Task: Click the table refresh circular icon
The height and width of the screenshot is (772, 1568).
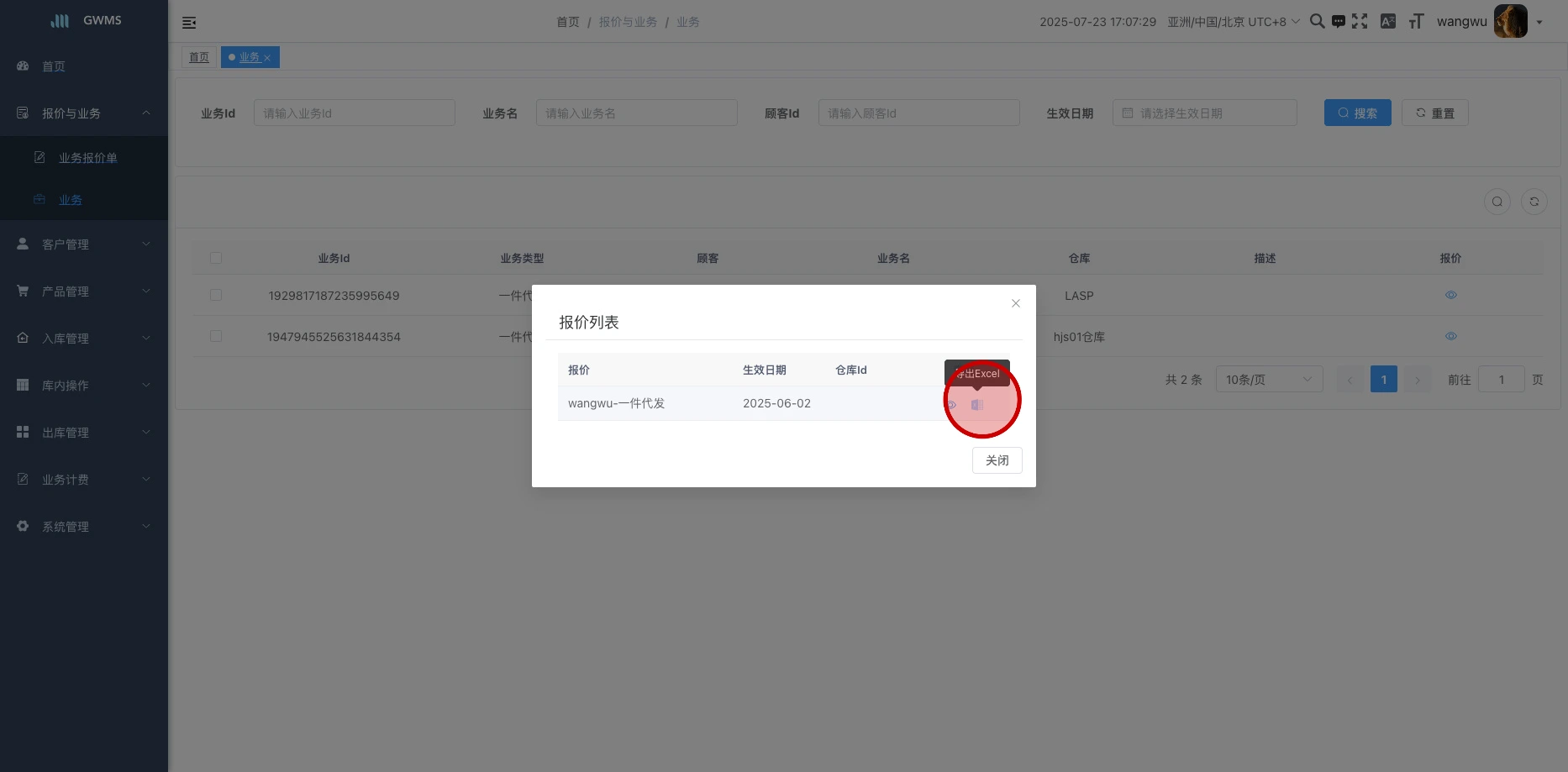Action: (x=1534, y=202)
